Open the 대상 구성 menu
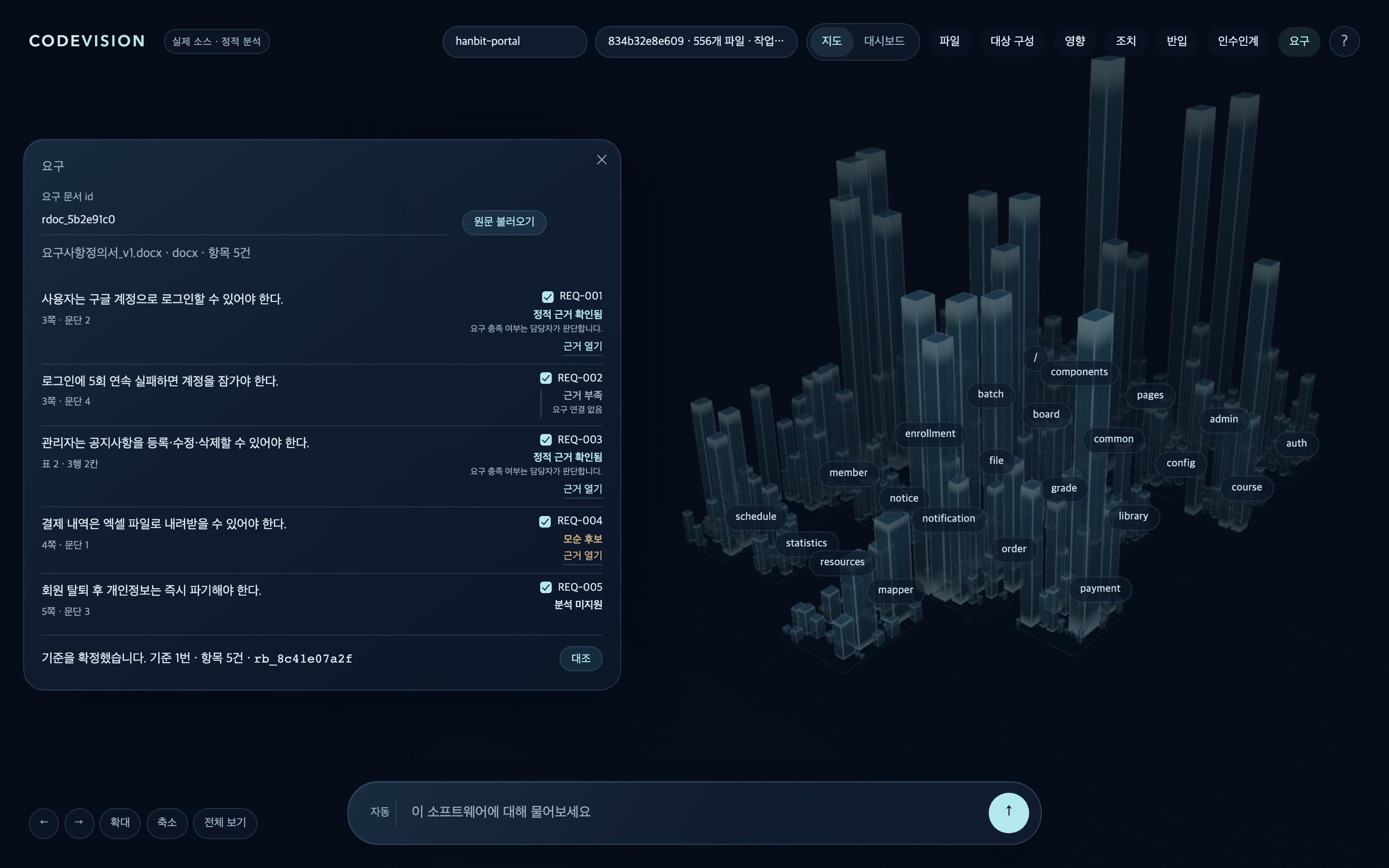 (1011, 41)
